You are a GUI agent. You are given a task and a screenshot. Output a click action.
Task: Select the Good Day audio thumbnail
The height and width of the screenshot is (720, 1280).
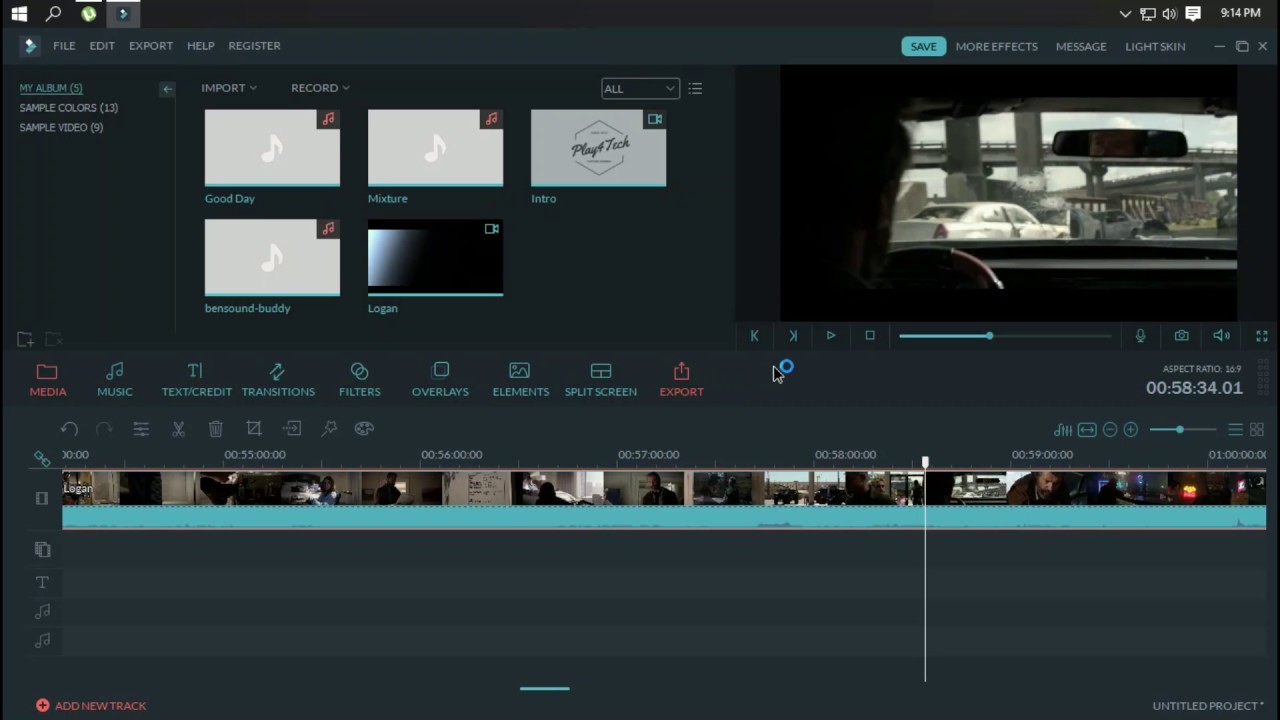pyautogui.click(x=272, y=148)
